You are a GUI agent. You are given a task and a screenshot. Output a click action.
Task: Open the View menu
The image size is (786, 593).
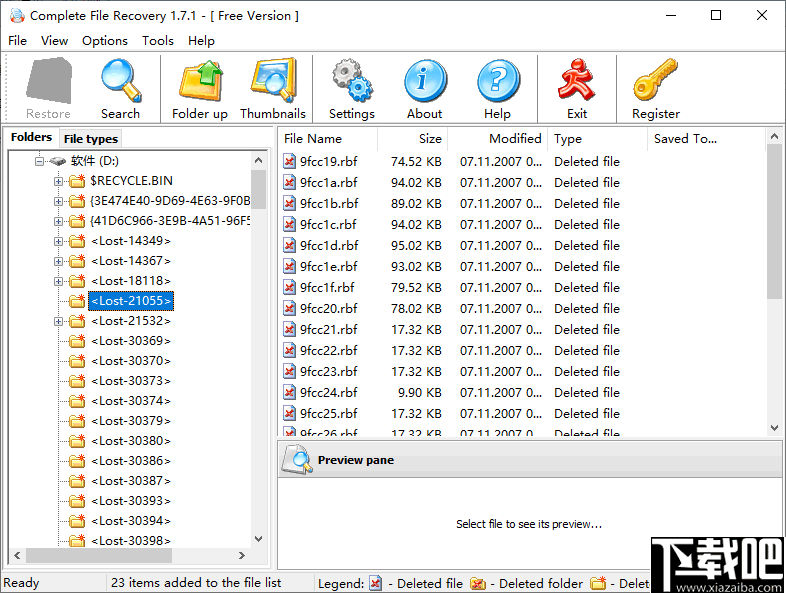pyautogui.click(x=54, y=41)
